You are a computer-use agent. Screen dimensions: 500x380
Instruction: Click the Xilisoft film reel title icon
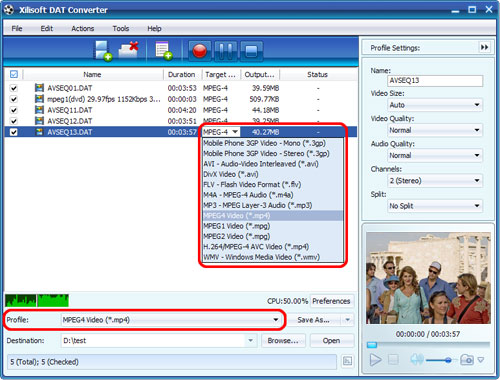point(9,10)
